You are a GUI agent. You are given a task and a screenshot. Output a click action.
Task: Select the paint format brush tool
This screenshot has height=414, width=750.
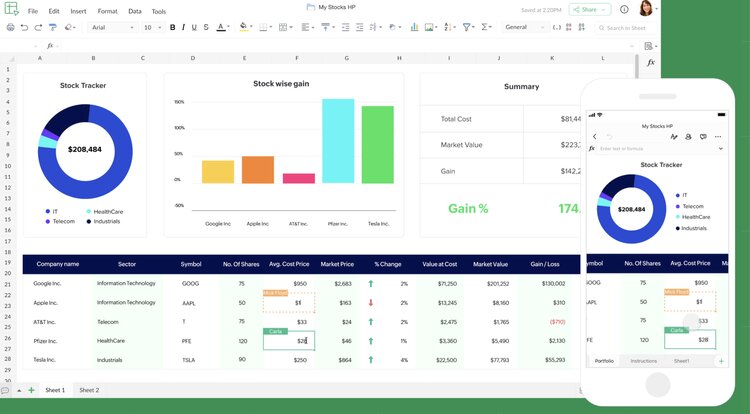point(53,28)
